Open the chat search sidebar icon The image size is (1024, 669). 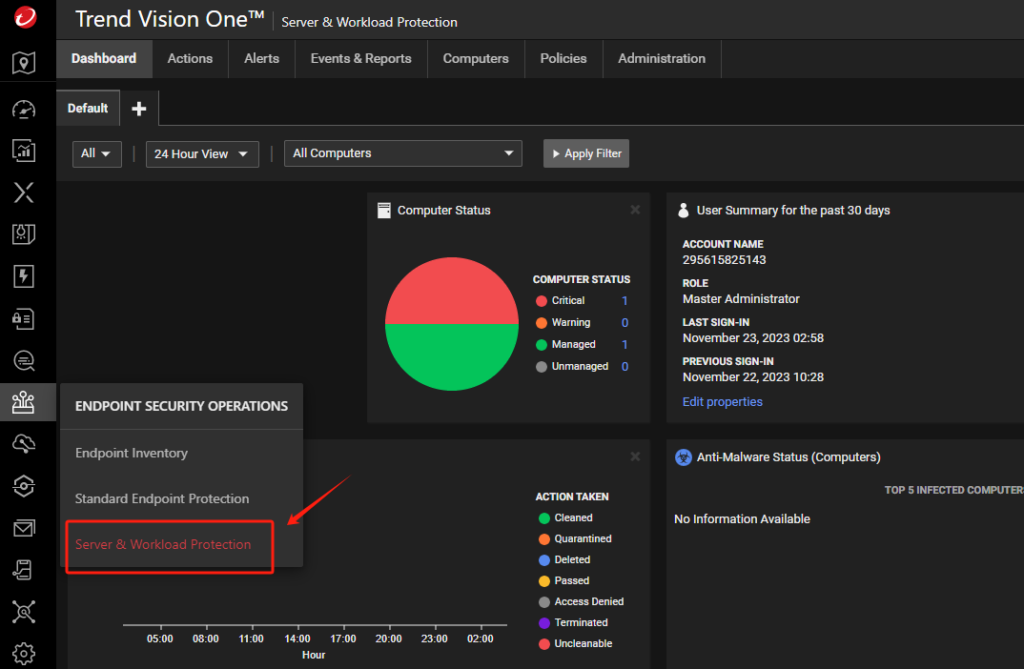coord(24,360)
